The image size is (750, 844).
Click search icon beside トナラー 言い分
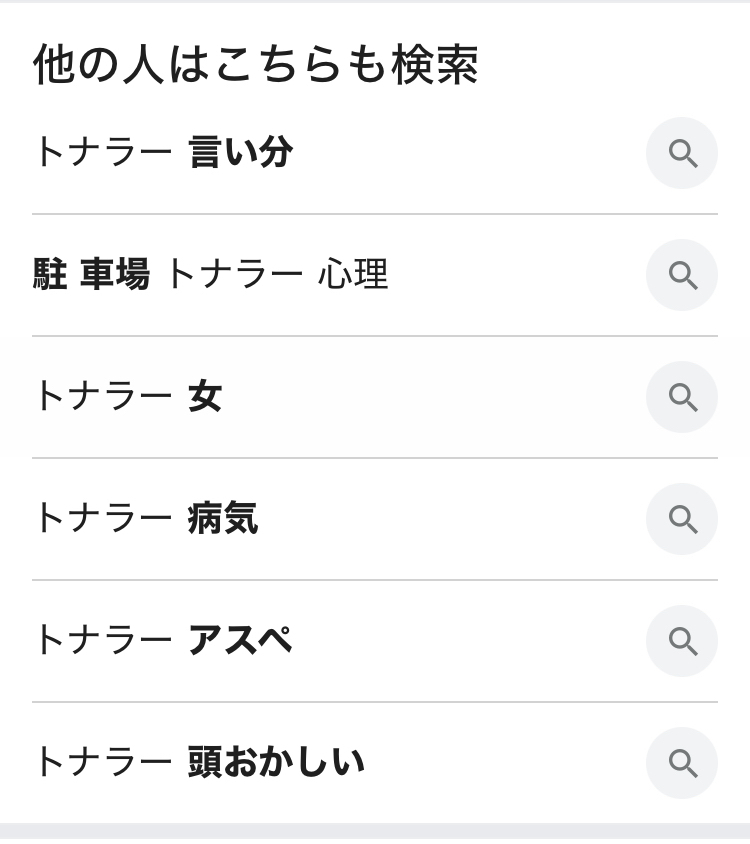pos(682,153)
